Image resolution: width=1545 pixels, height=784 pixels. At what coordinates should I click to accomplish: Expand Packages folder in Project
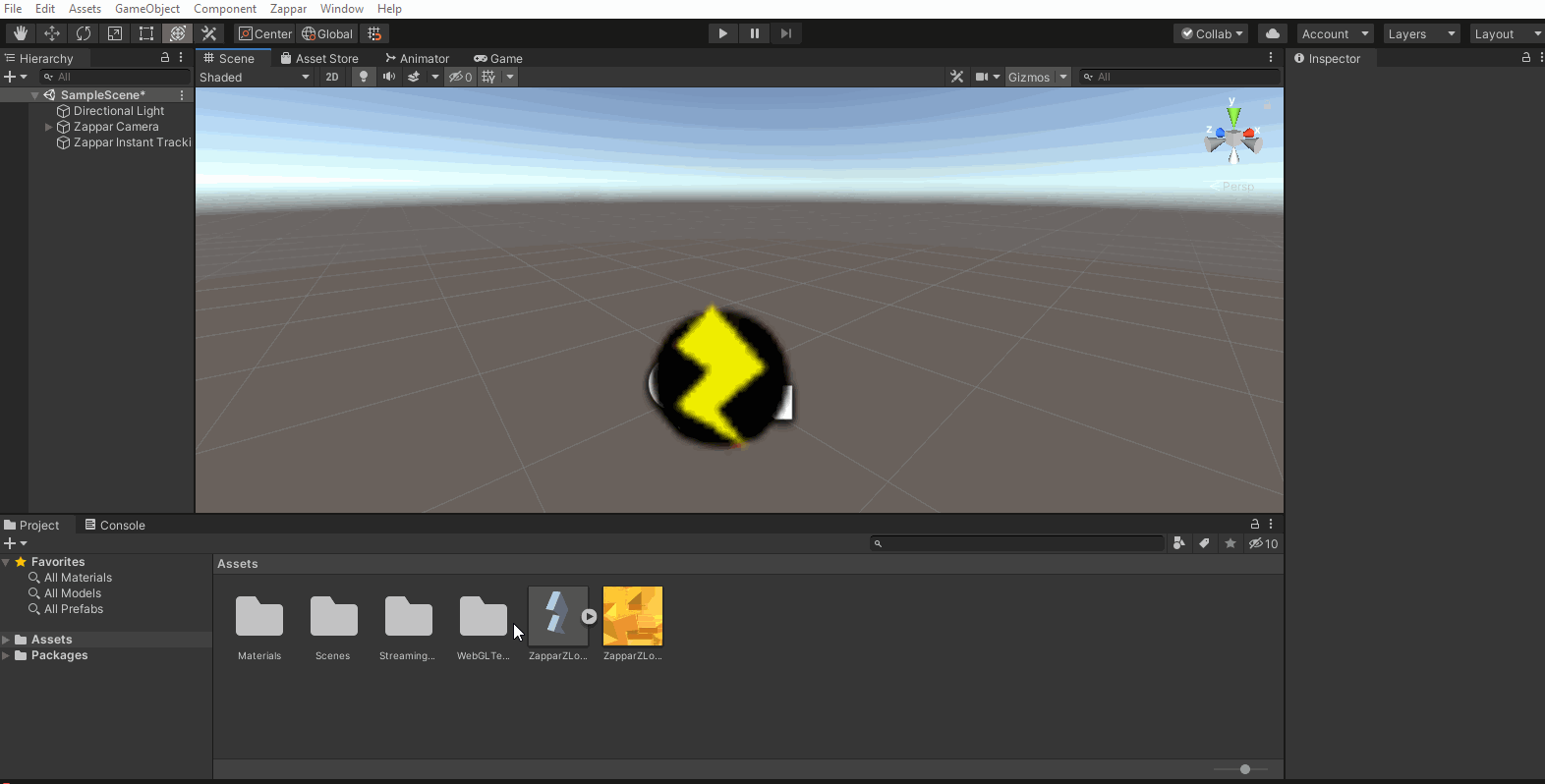tap(6, 655)
